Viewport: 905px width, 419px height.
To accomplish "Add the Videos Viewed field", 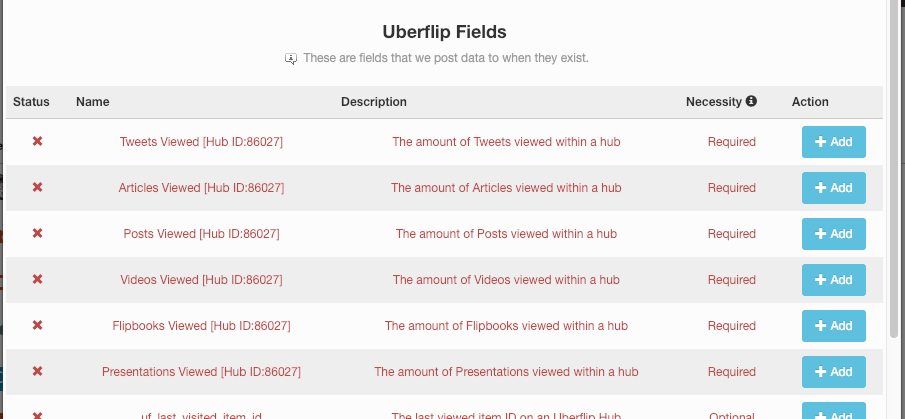I will (833, 280).
